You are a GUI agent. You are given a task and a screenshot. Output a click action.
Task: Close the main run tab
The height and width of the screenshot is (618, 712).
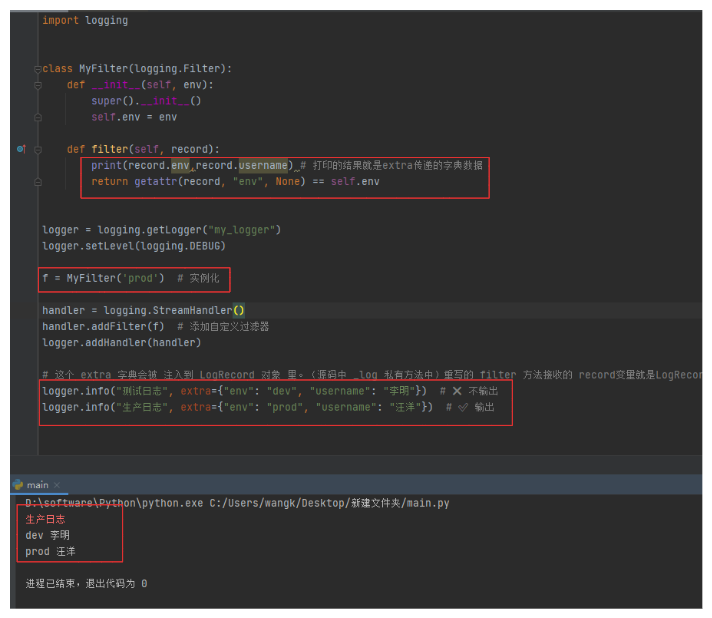pos(57,485)
